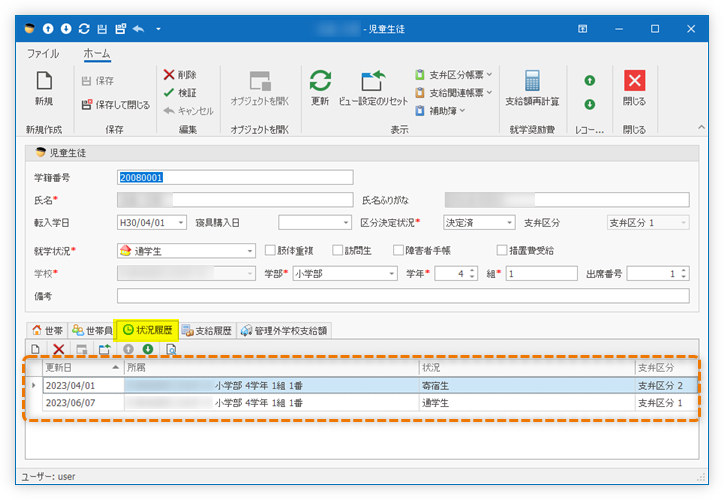Run 検証 validation

(180, 93)
